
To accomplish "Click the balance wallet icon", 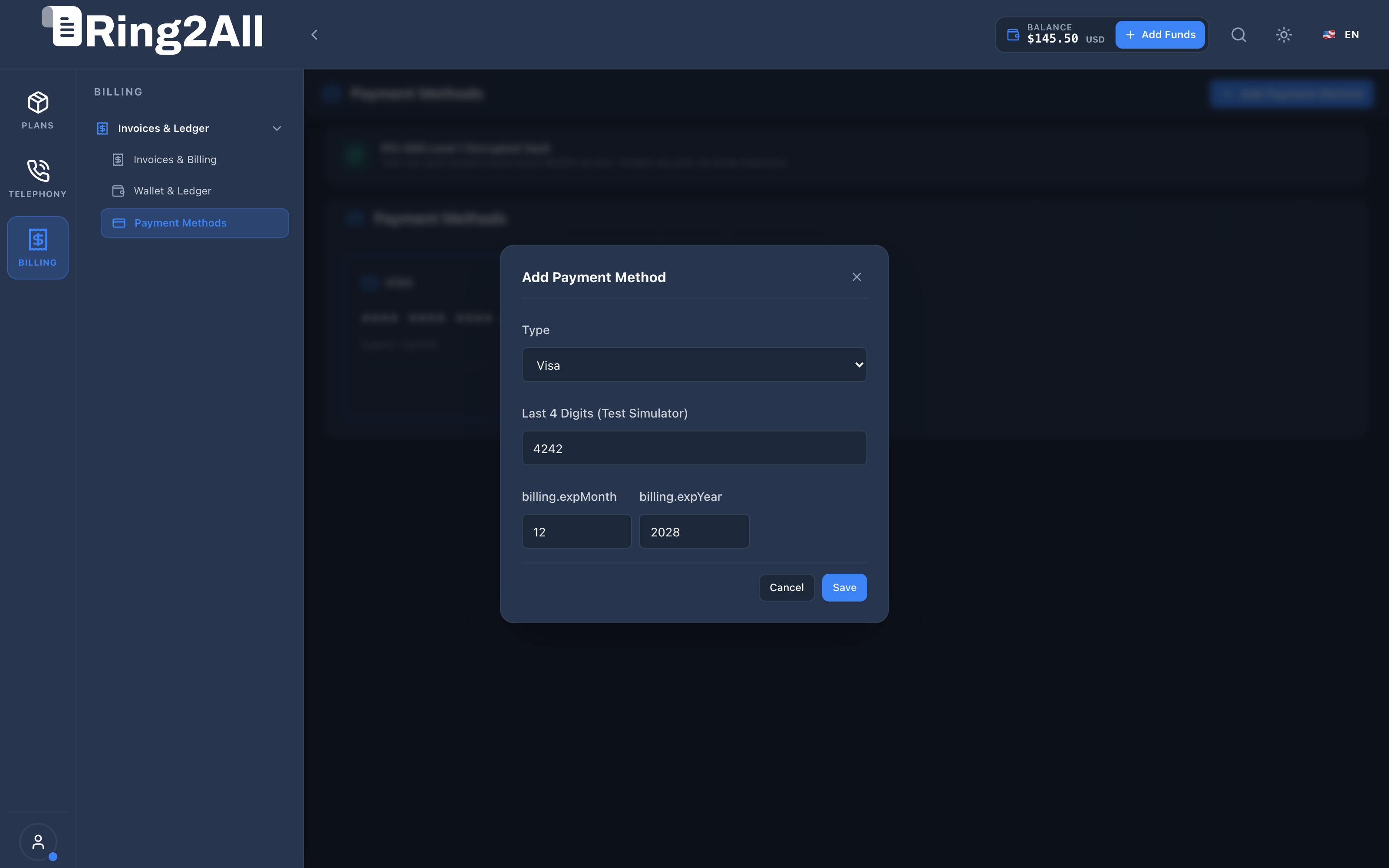I will pyautogui.click(x=1013, y=34).
